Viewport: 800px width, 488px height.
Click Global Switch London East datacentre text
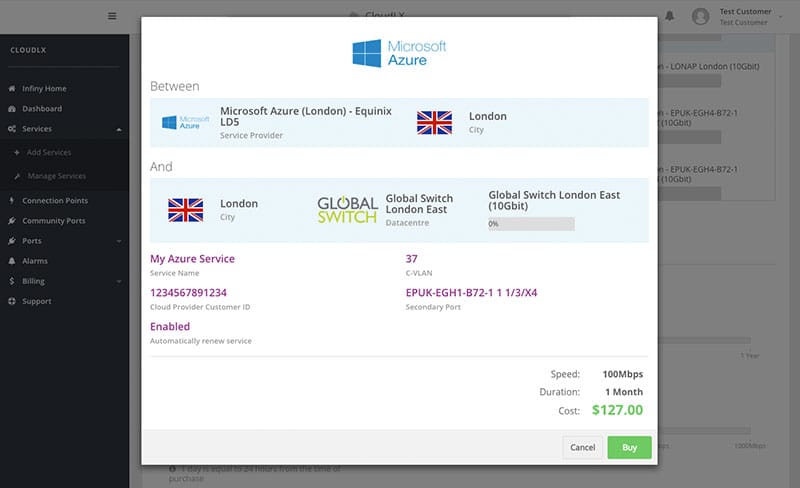pyautogui.click(x=419, y=204)
